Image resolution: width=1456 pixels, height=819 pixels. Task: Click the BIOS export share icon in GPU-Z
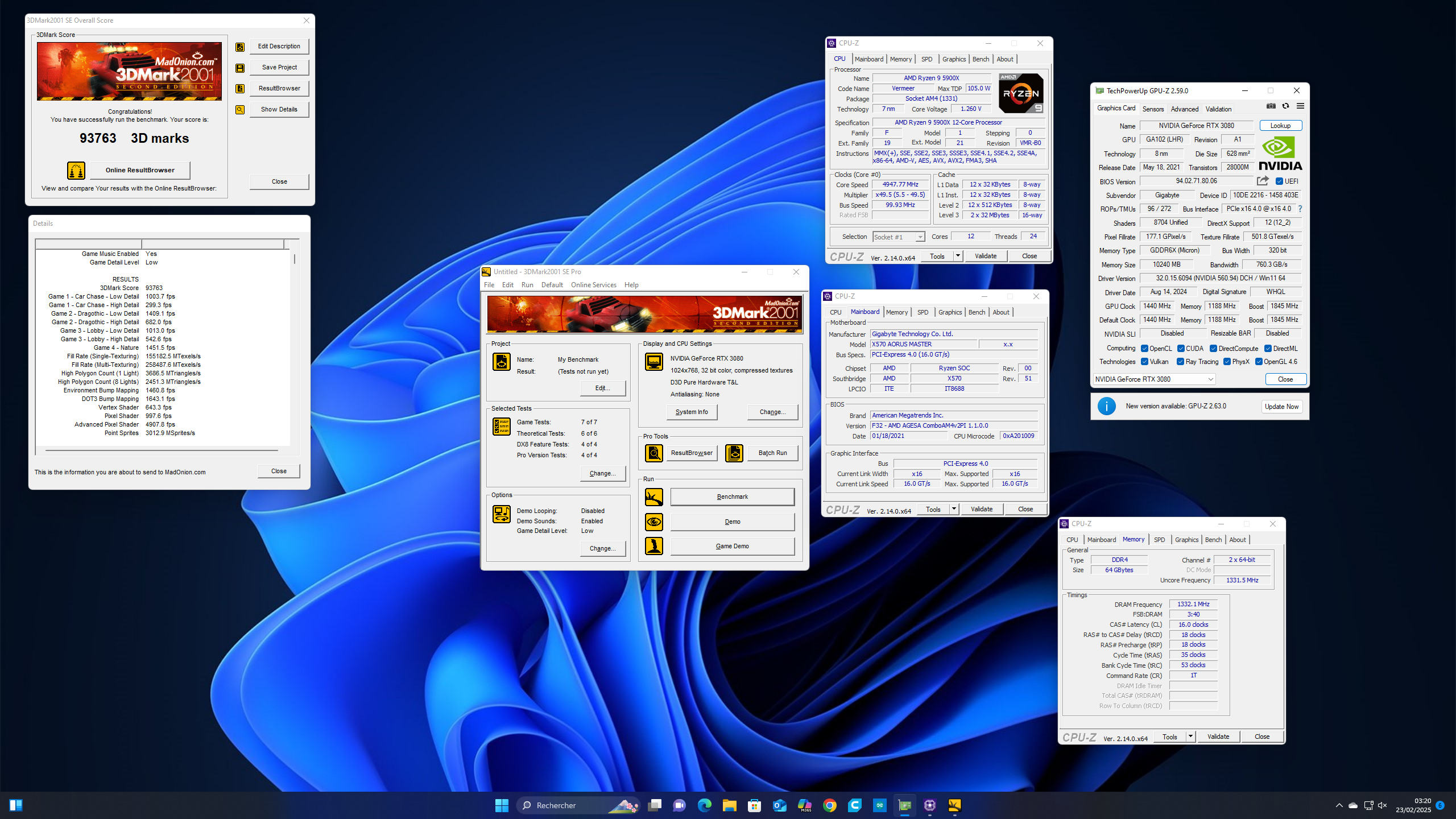1263,181
